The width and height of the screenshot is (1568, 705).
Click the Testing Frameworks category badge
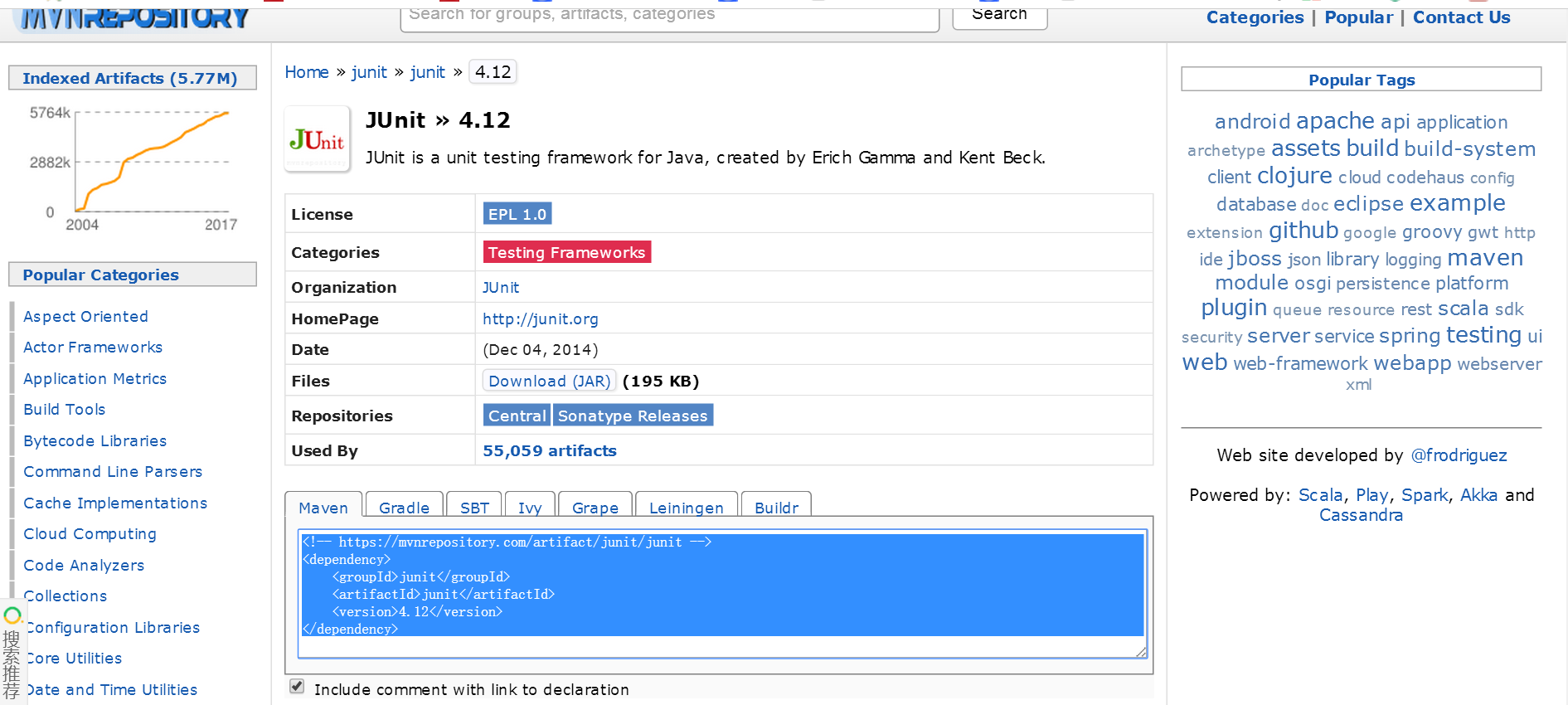click(x=567, y=252)
